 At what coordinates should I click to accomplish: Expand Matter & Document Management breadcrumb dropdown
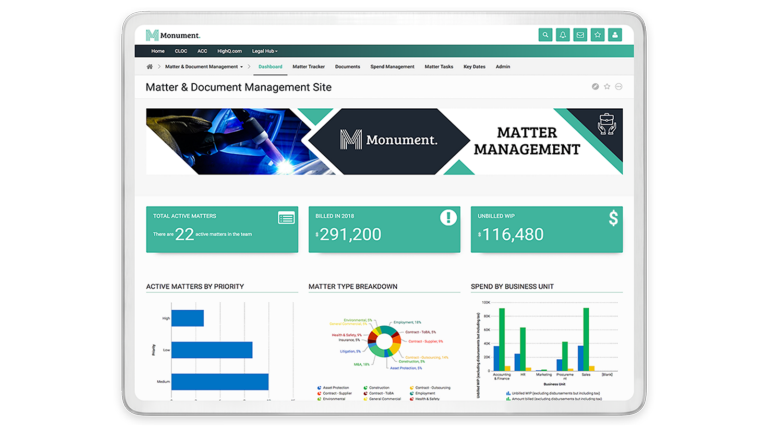204,67
